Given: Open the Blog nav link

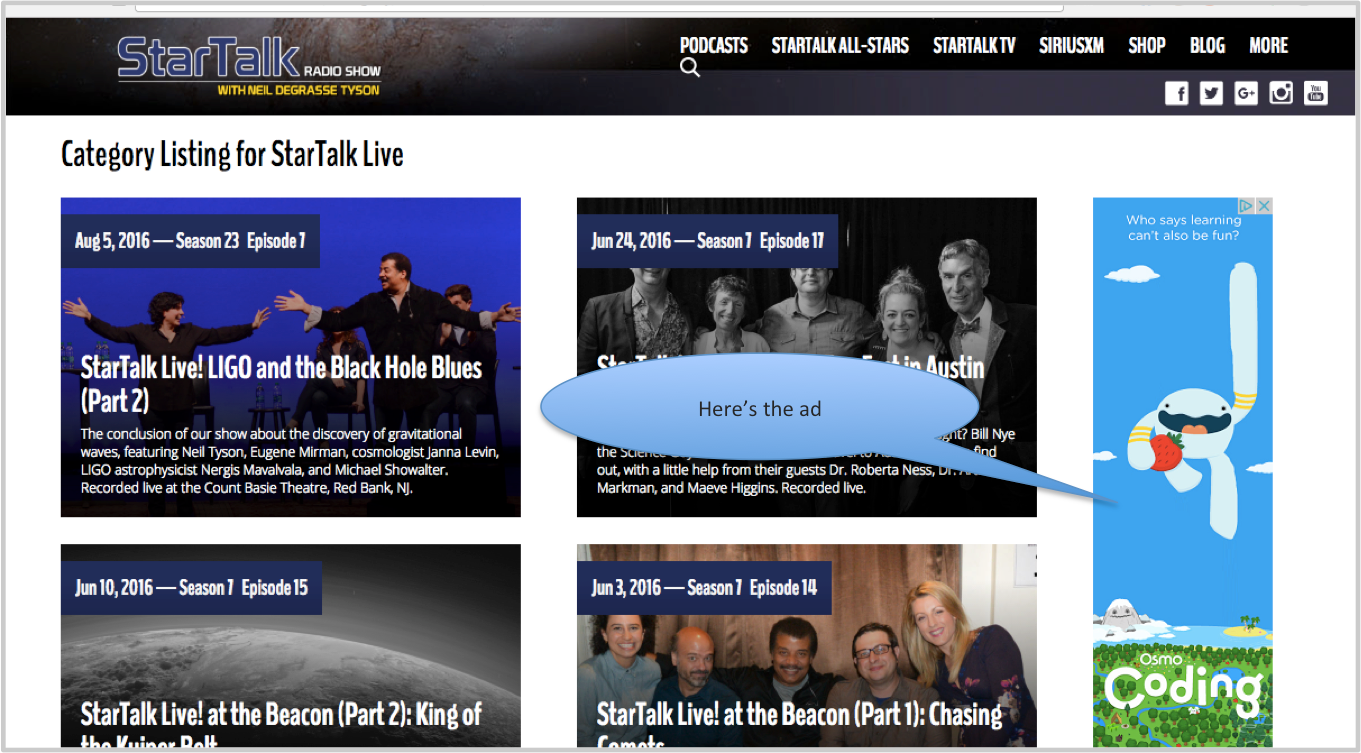Looking at the screenshot, I should pyautogui.click(x=1207, y=45).
